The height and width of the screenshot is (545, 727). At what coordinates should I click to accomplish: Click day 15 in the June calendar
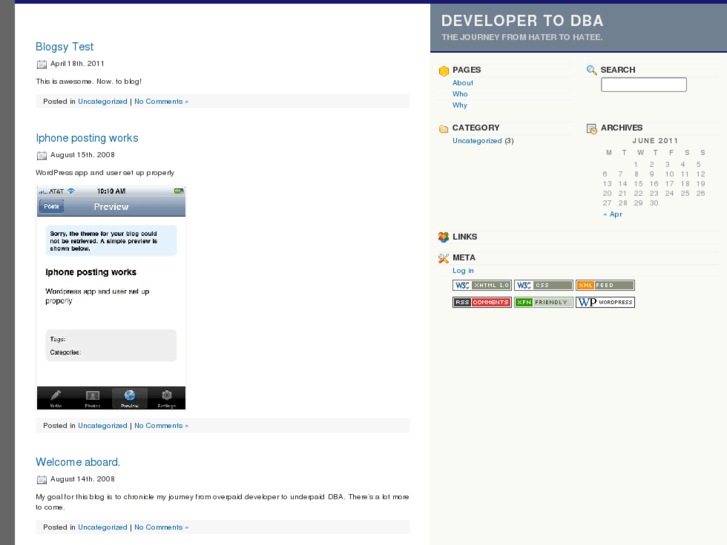[638, 184]
